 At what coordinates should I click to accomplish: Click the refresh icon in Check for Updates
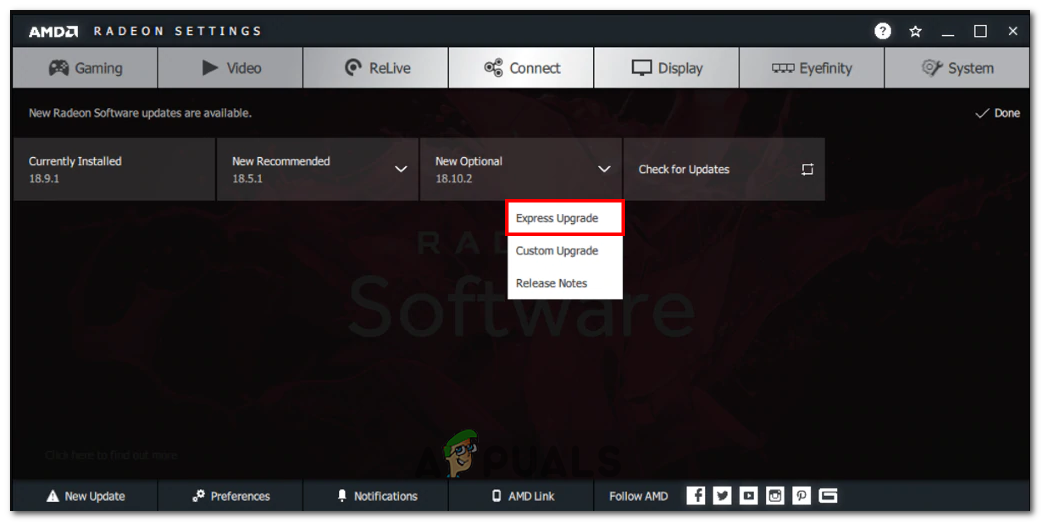807,169
